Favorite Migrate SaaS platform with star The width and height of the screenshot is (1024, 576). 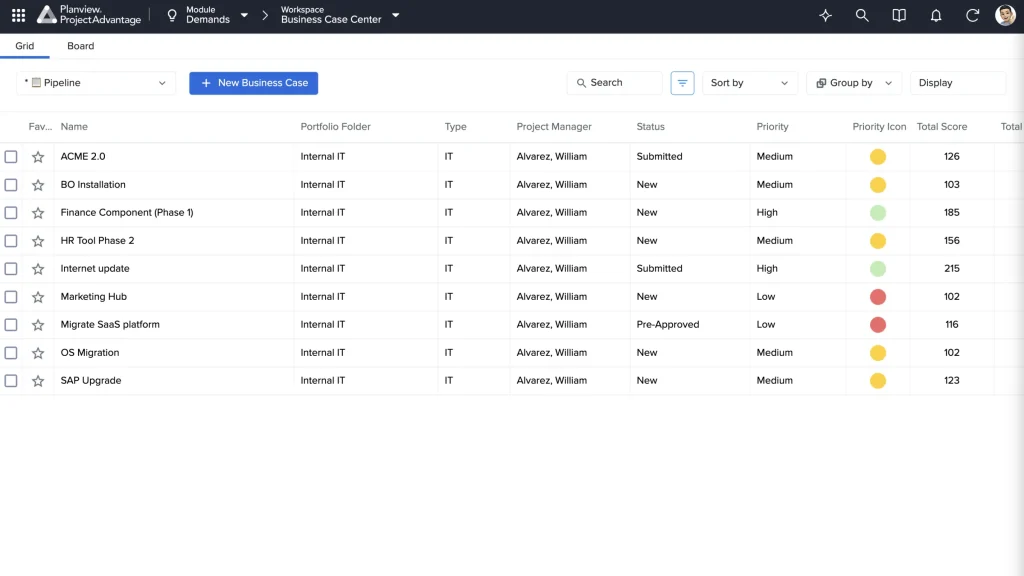click(x=38, y=325)
